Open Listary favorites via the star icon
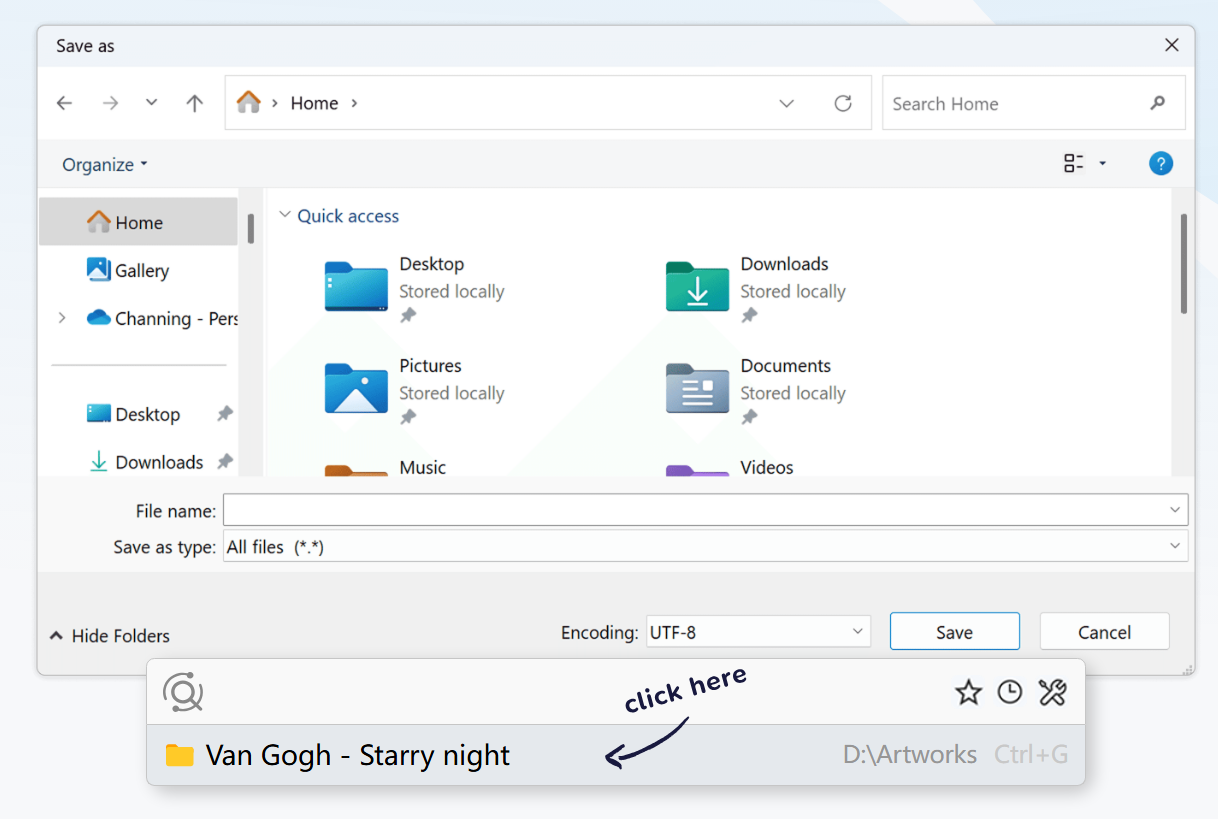The width and height of the screenshot is (1218, 819). (x=968, y=691)
